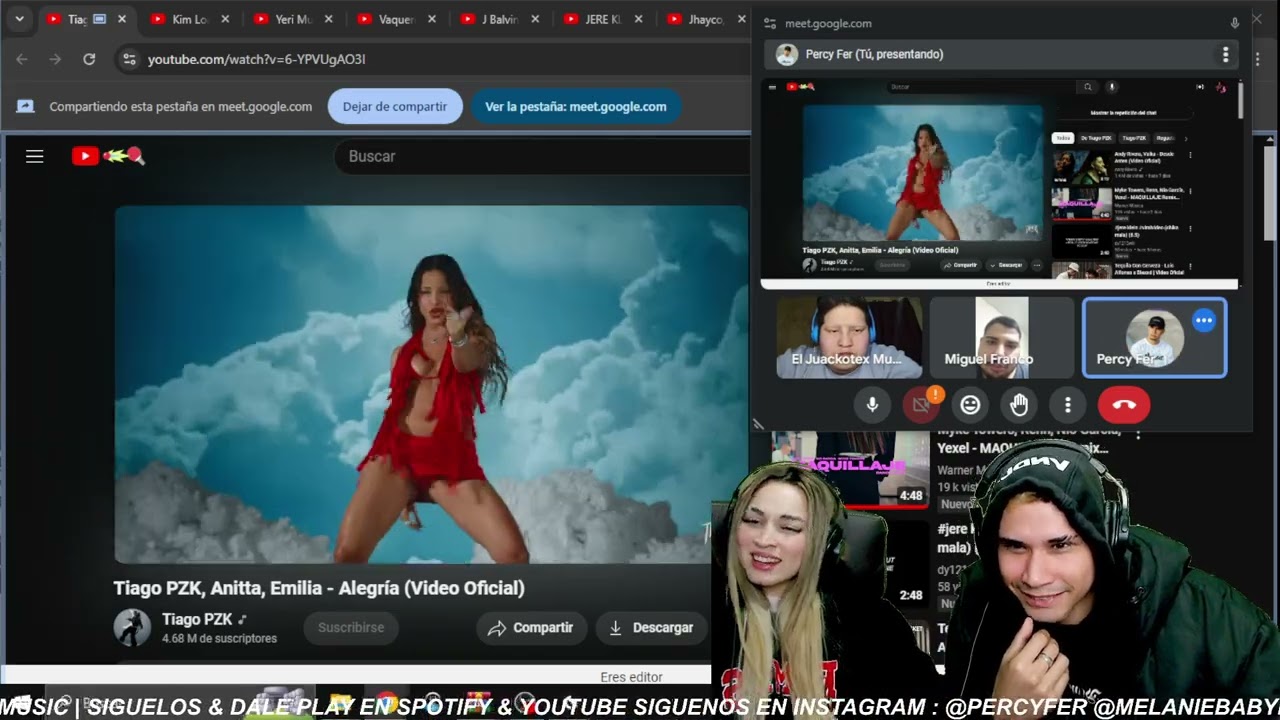Open Maquillaje video thumbnail 4:48

[851, 472]
